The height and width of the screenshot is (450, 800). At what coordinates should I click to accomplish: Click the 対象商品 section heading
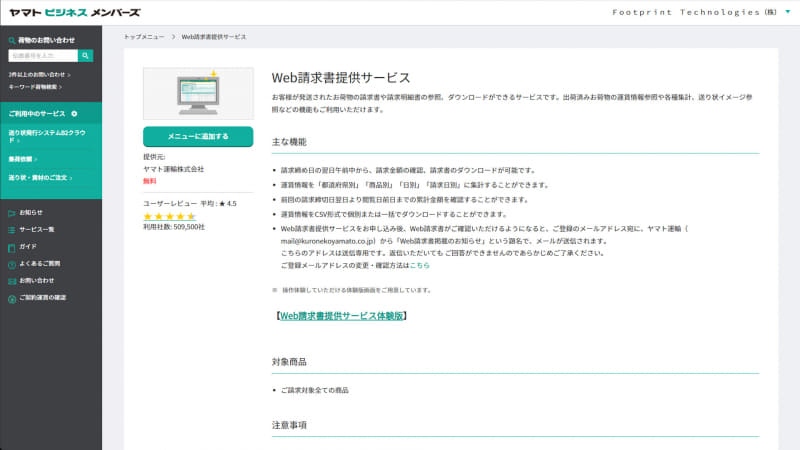[x=289, y=362]
